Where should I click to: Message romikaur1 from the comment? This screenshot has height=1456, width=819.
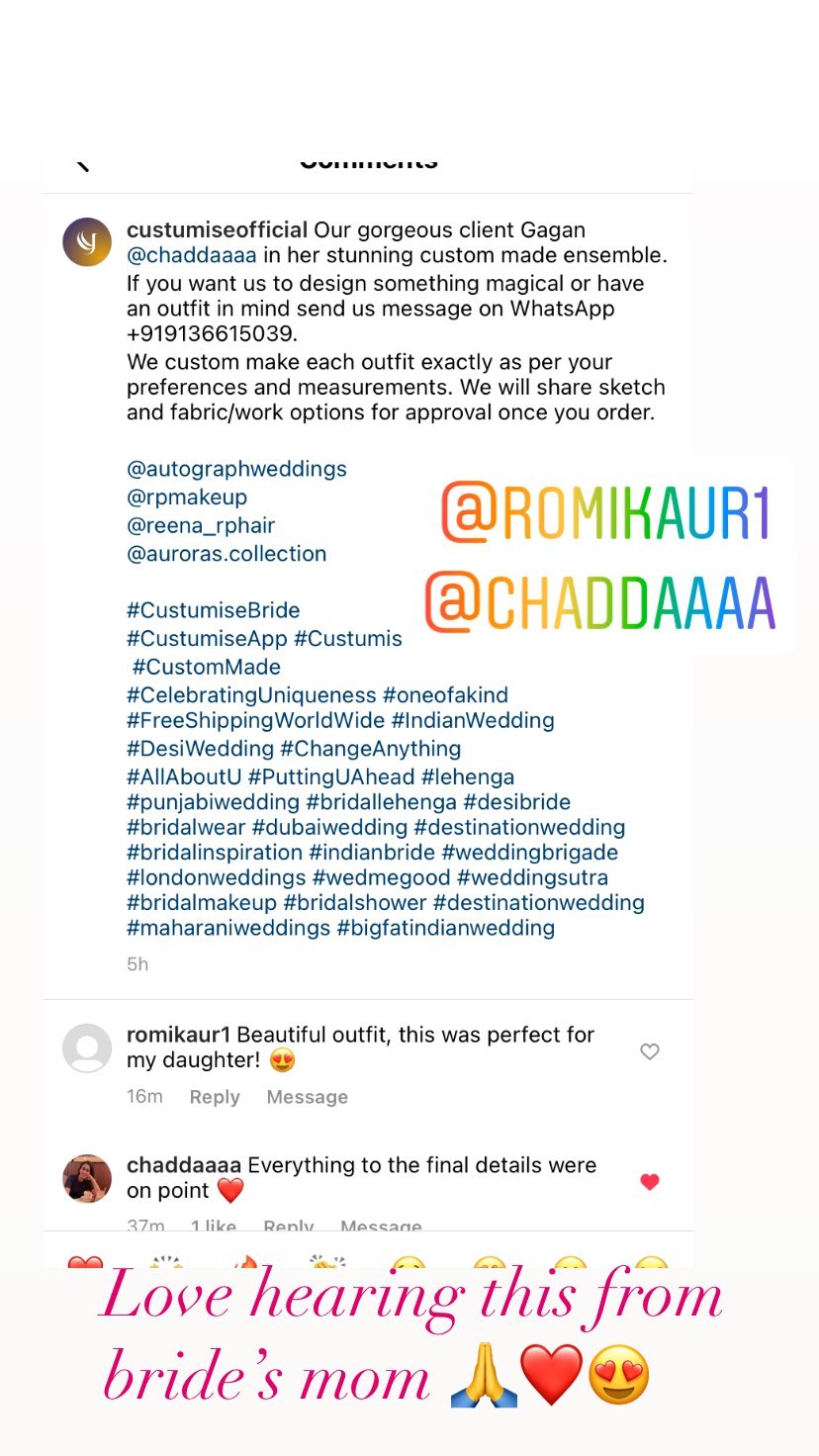(x=307, y=1097)
